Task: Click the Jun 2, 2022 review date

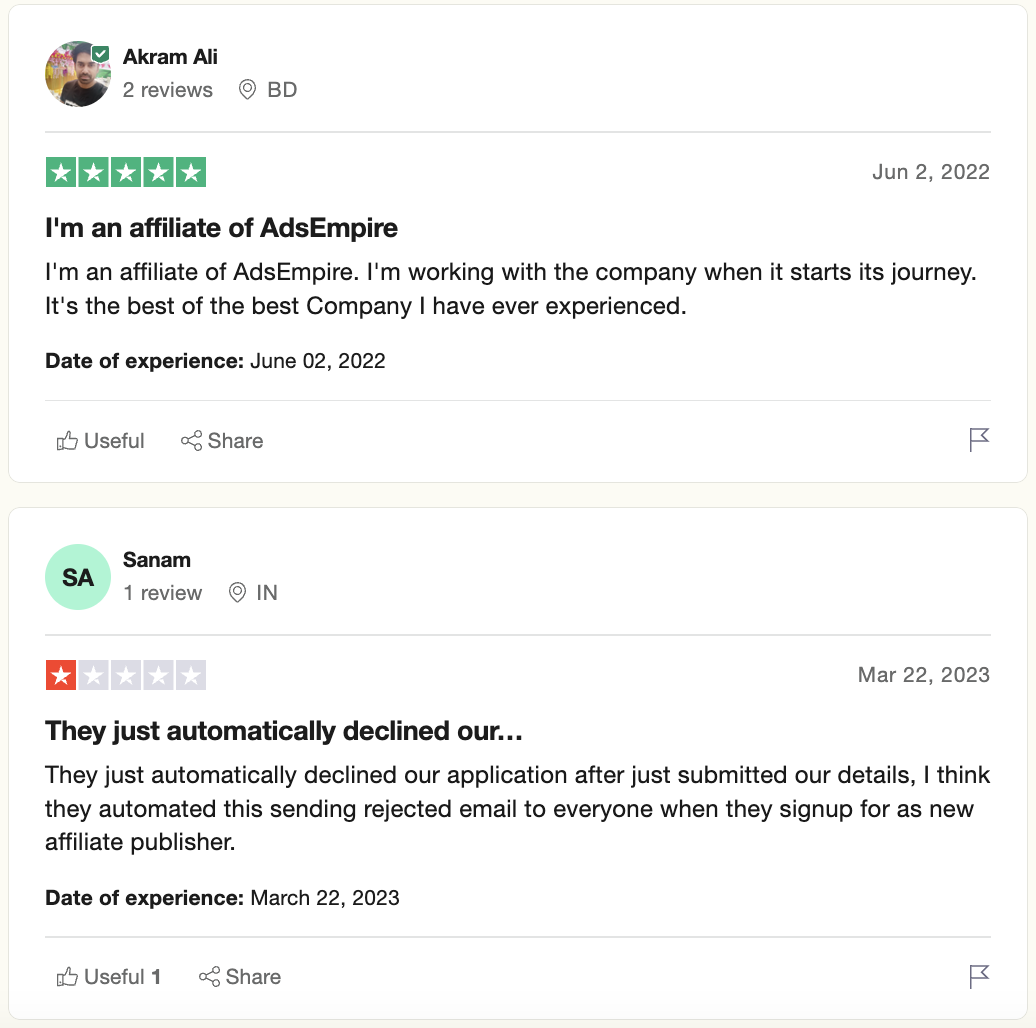Action: 930,171
